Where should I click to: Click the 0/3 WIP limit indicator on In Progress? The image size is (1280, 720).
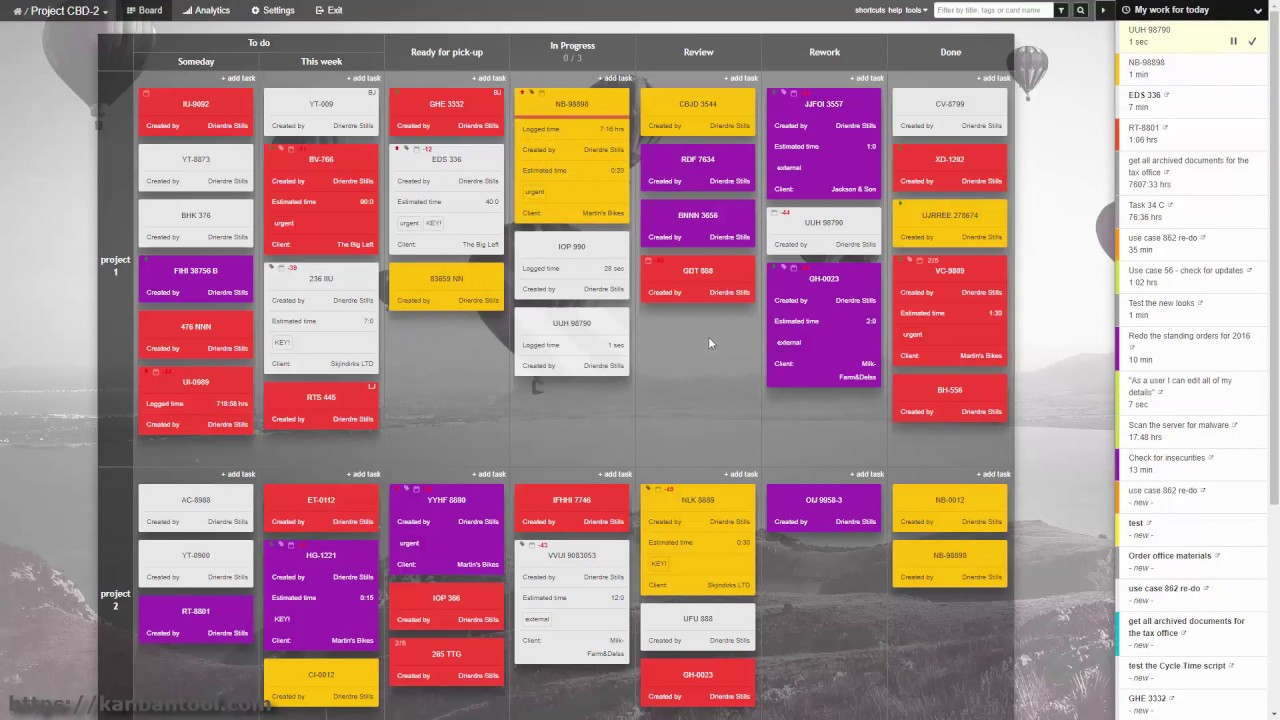click(572, 57)
